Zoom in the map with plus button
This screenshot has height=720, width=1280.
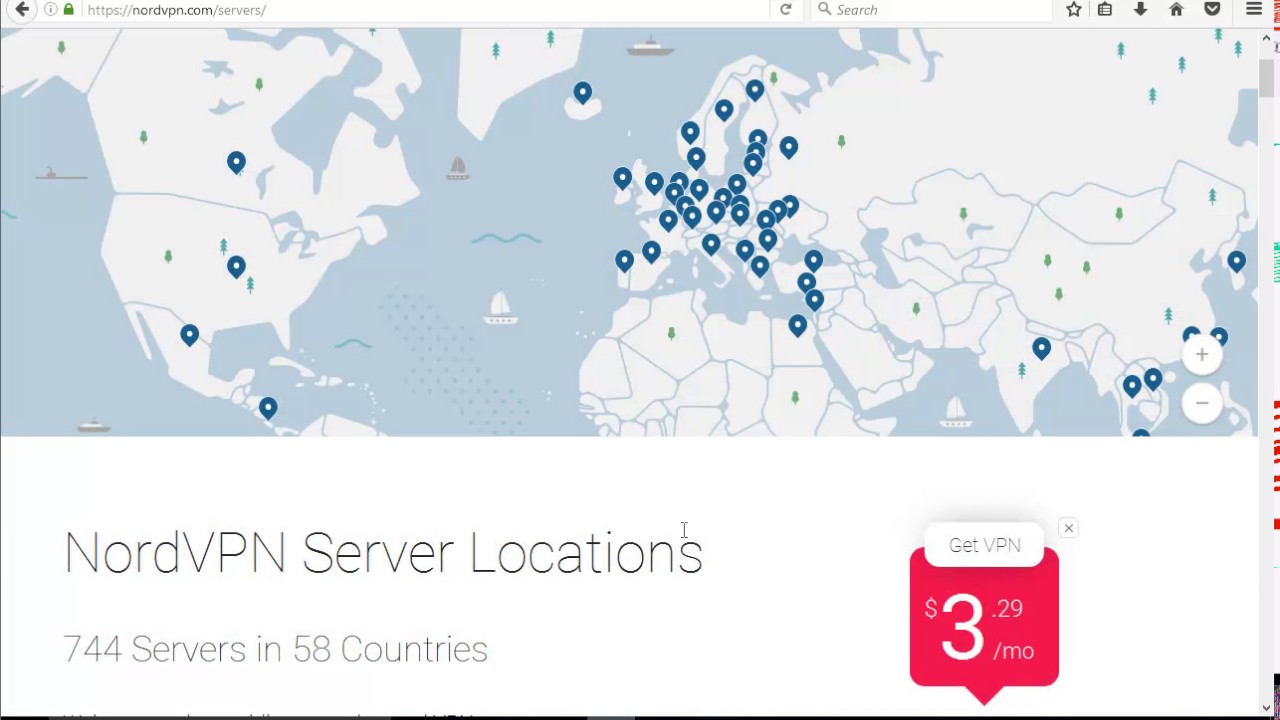1202,354
